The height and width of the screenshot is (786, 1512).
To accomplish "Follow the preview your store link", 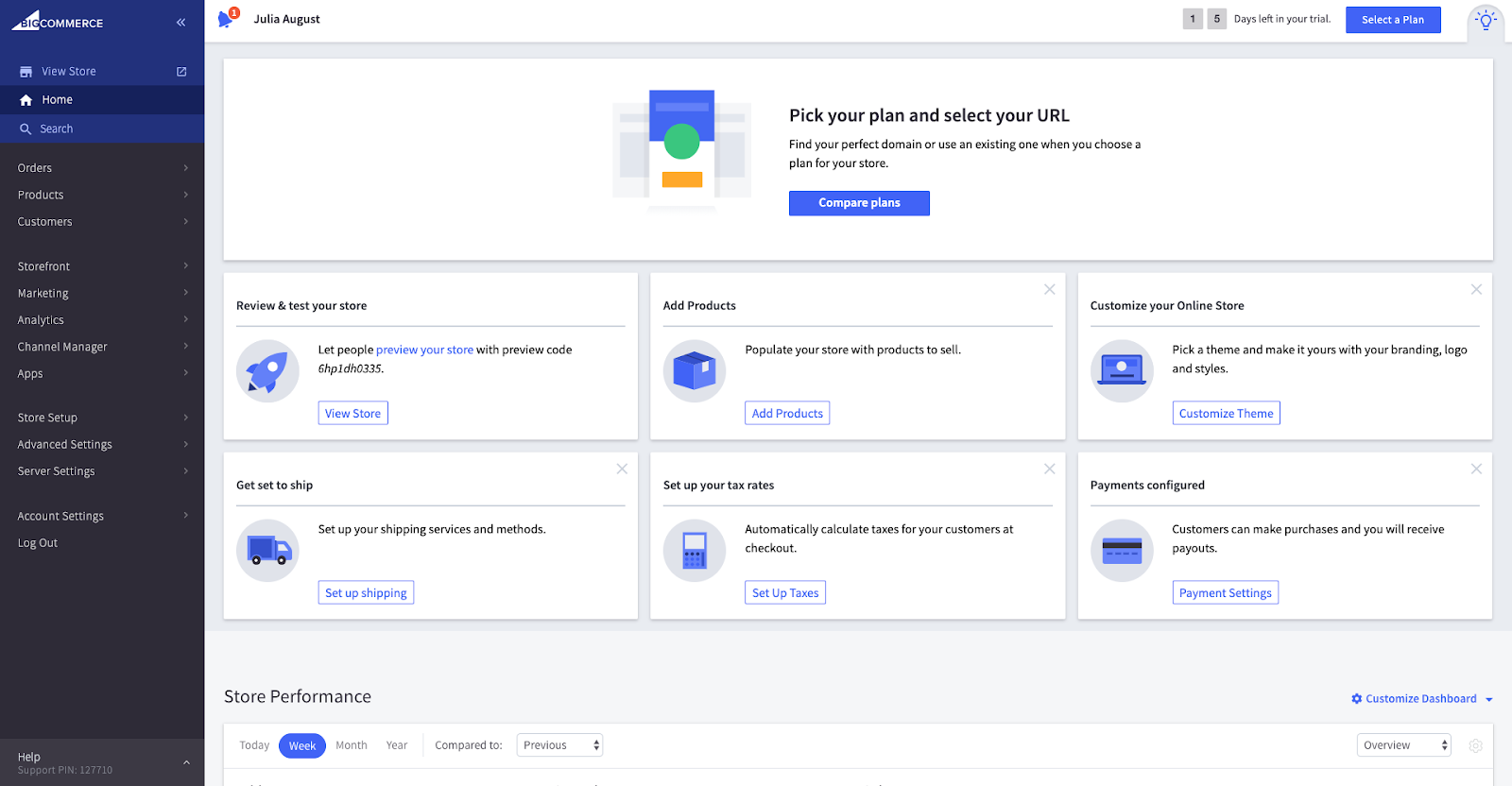I will click(424, 350).
